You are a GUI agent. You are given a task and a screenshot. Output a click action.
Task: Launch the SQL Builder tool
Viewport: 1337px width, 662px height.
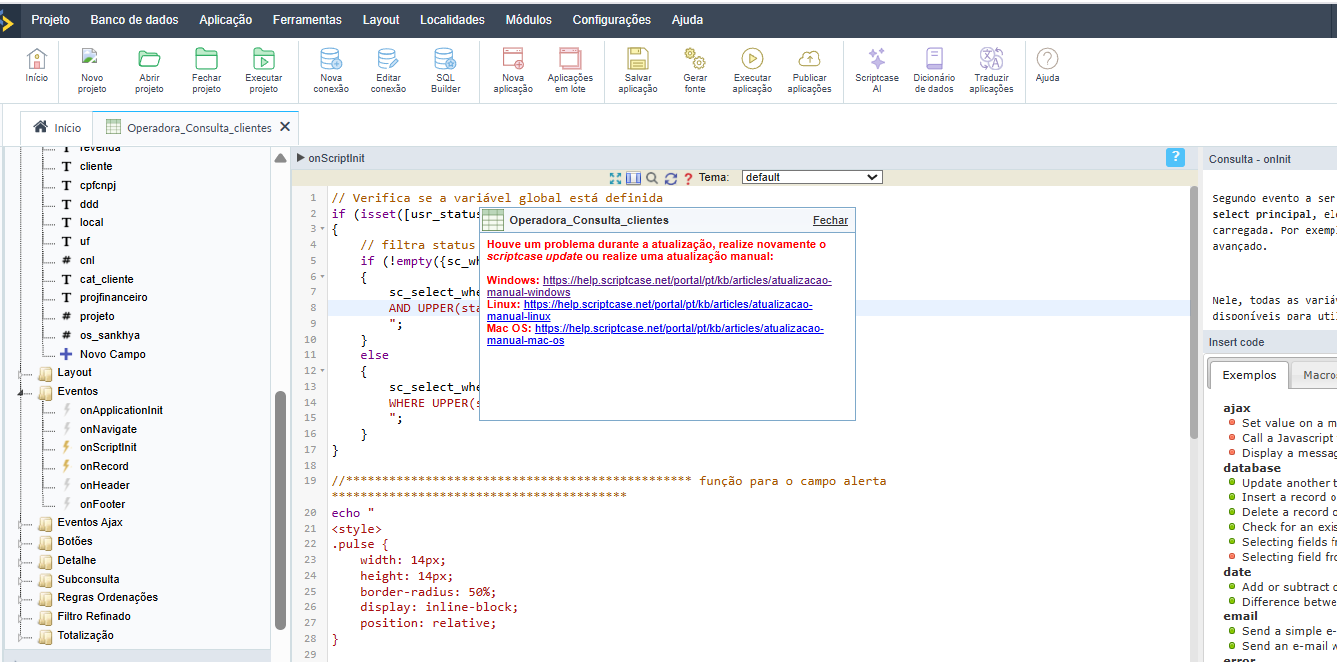pyautogui.click(x=445, y=70)
